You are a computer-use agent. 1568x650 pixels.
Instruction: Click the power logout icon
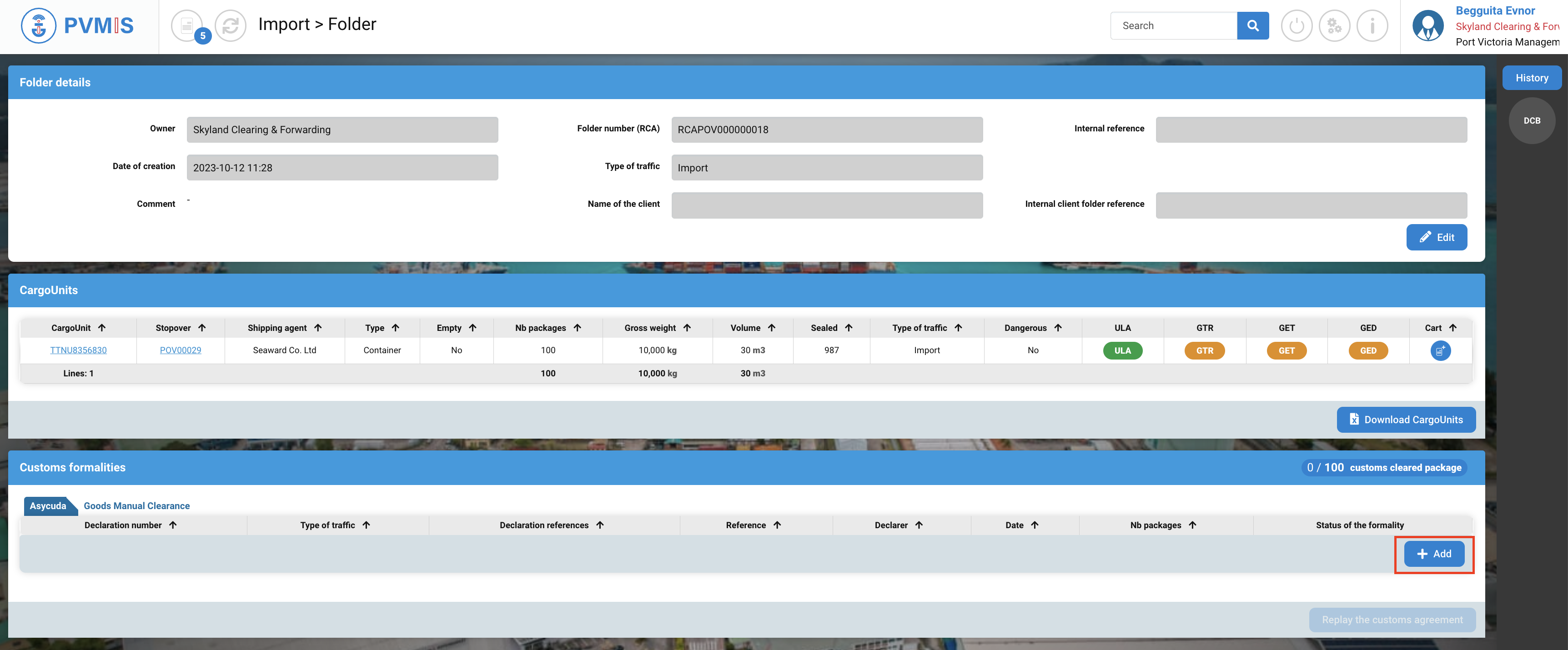pos(1297,25)
